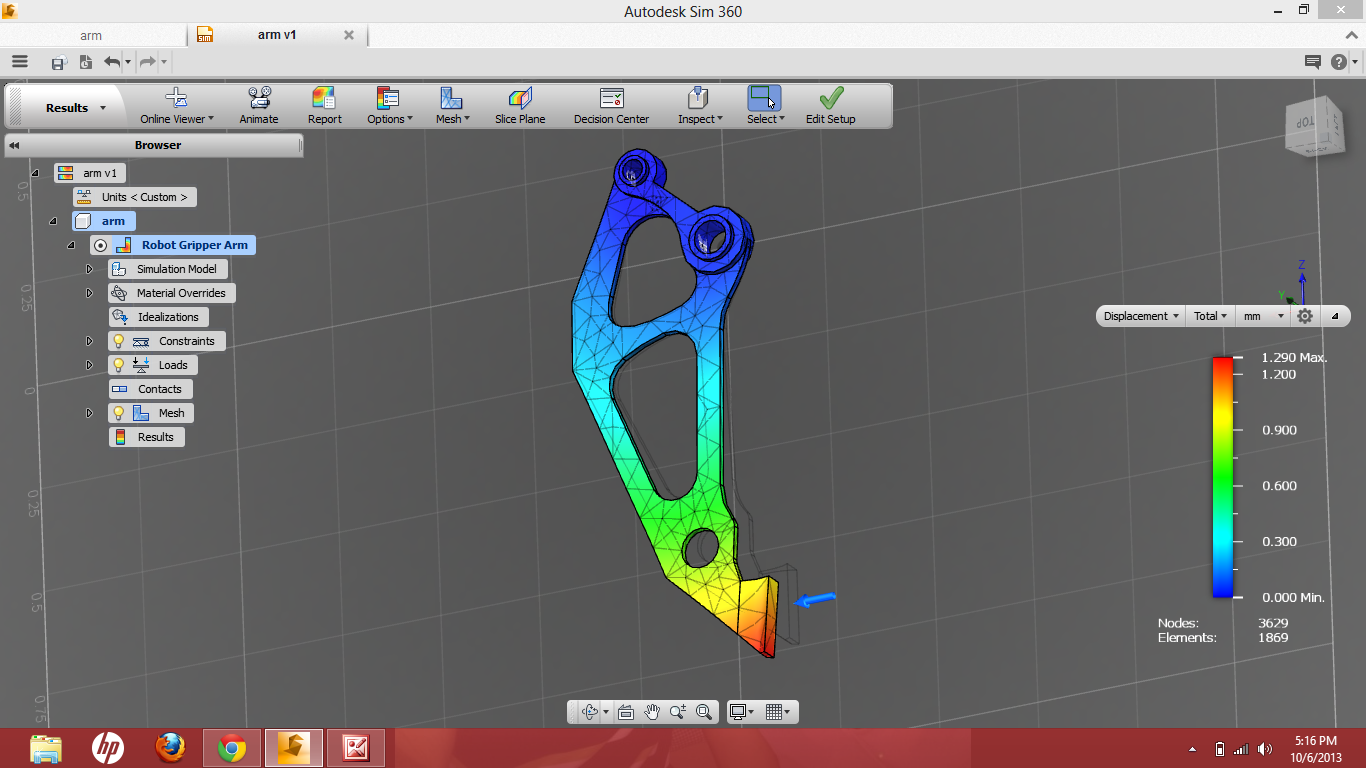
Task: Open the Mesh toolbar menu
Action: [452, 106]
